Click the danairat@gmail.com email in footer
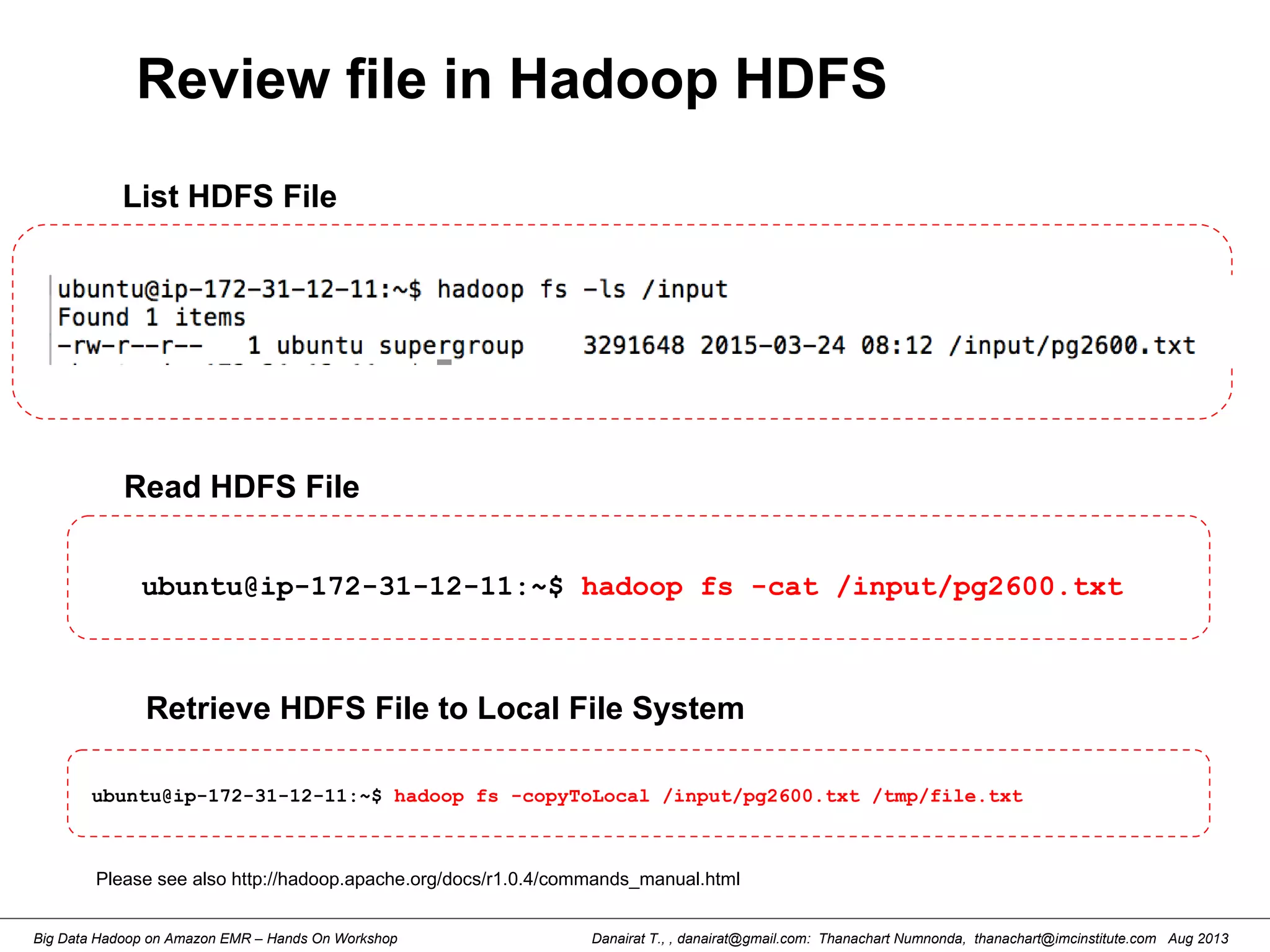 (x=744, y=938)
